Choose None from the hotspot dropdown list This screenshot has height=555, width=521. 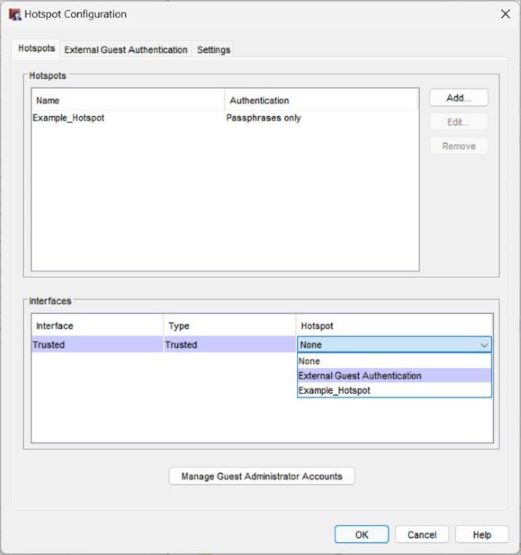click(394, 361)
